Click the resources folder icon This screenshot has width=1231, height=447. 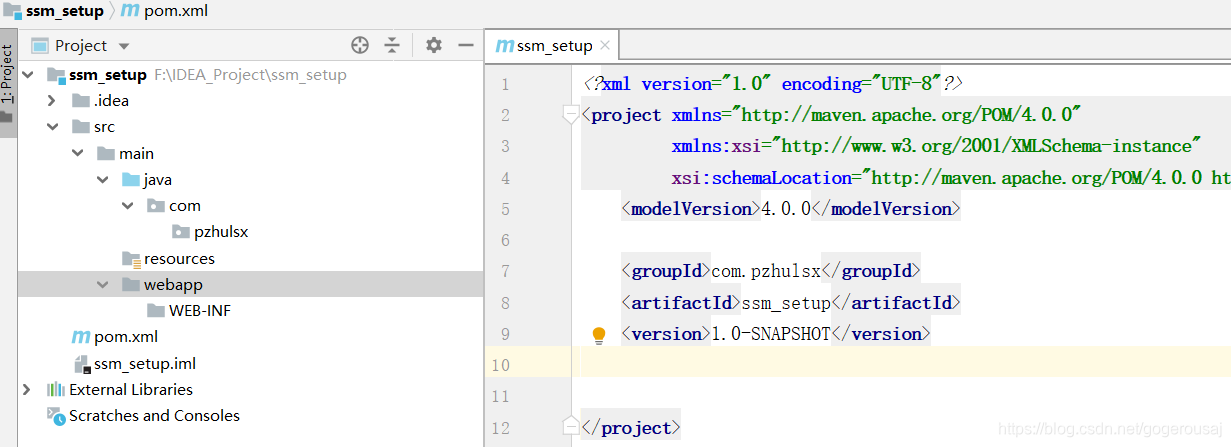130,259
